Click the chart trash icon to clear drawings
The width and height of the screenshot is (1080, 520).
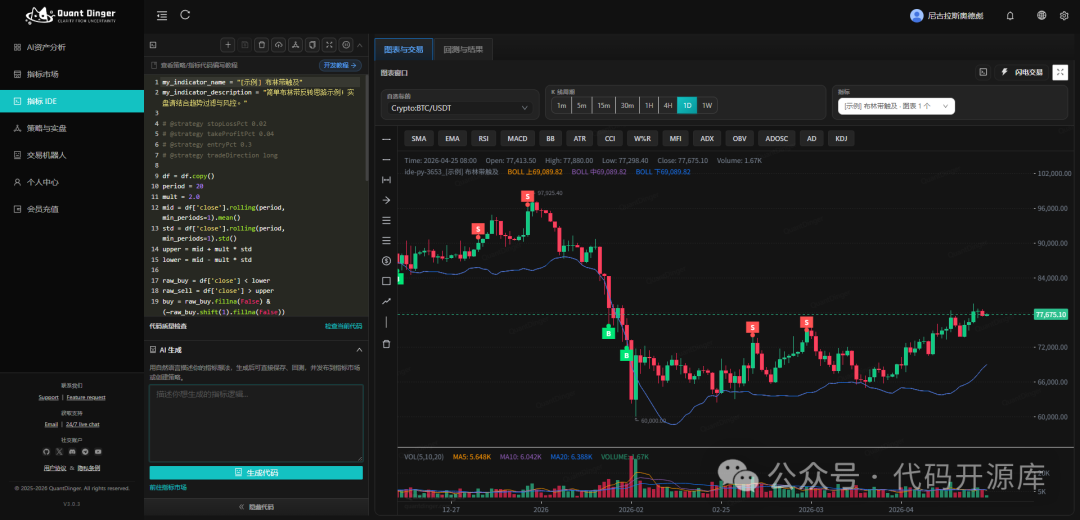(x=386, y=344)
